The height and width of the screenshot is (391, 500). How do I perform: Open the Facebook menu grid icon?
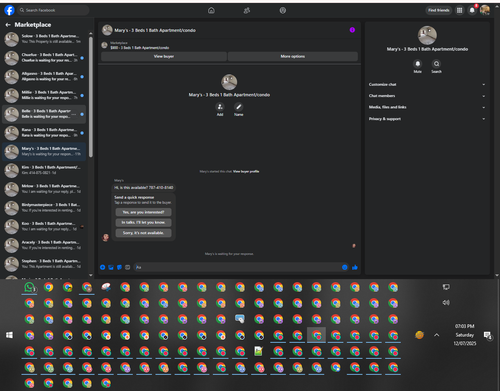460,10
